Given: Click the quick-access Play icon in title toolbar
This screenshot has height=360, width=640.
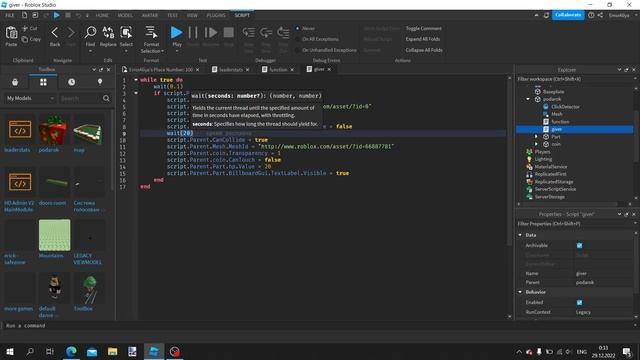Looking at the screenshot, I should [x=57, y=15].
